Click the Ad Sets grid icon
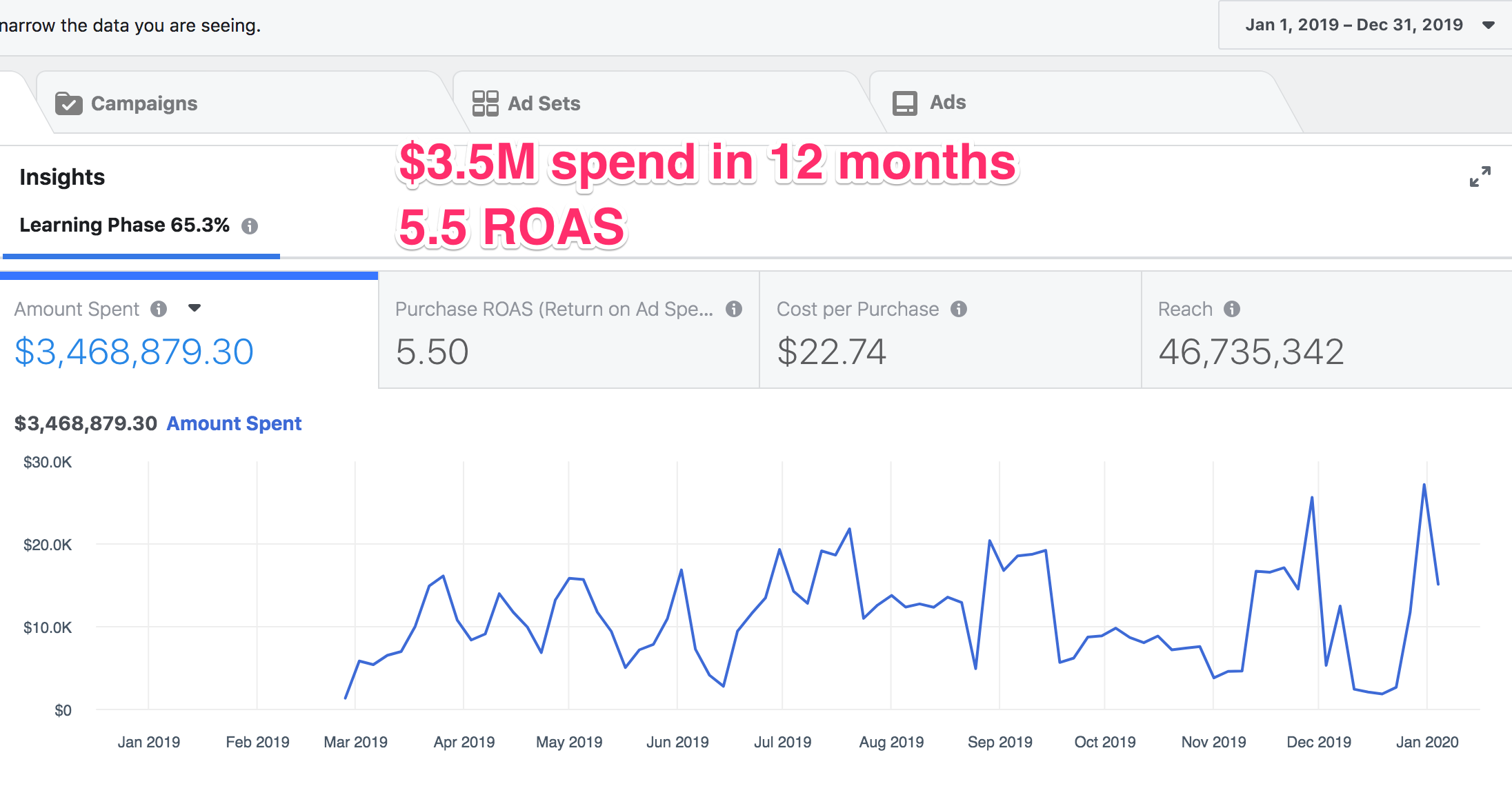 tap(485, 103)
